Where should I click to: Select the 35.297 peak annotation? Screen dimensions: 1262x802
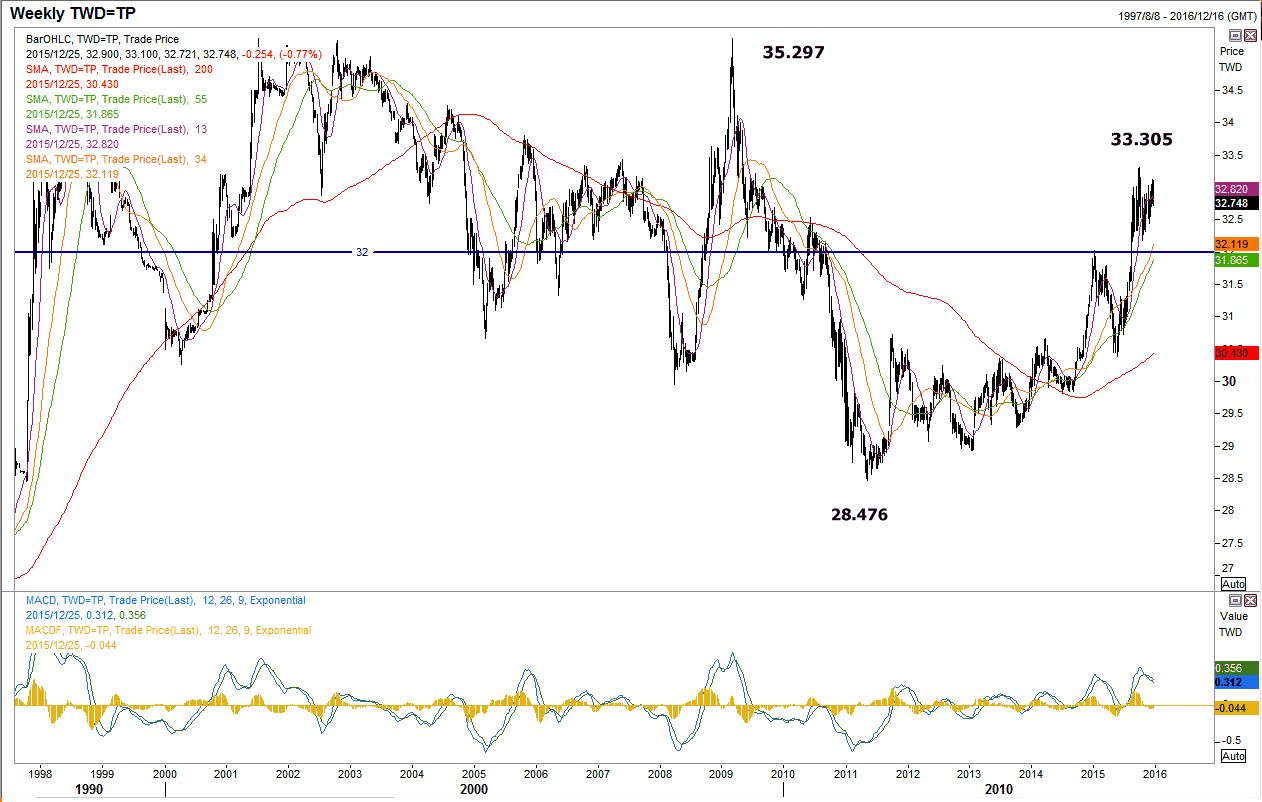793,52
